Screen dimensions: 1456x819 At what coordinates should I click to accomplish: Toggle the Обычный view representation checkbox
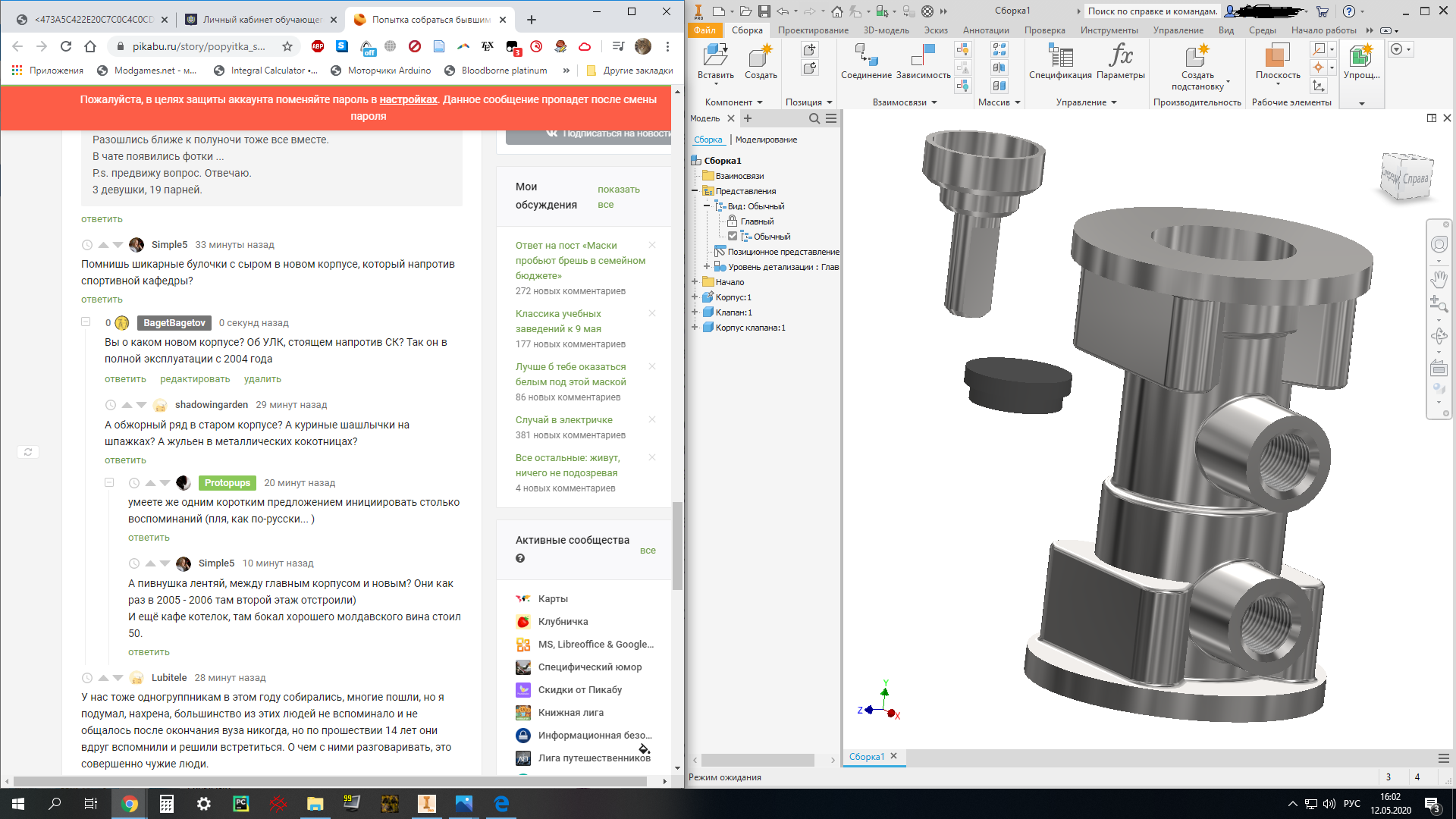pos(733,236)
